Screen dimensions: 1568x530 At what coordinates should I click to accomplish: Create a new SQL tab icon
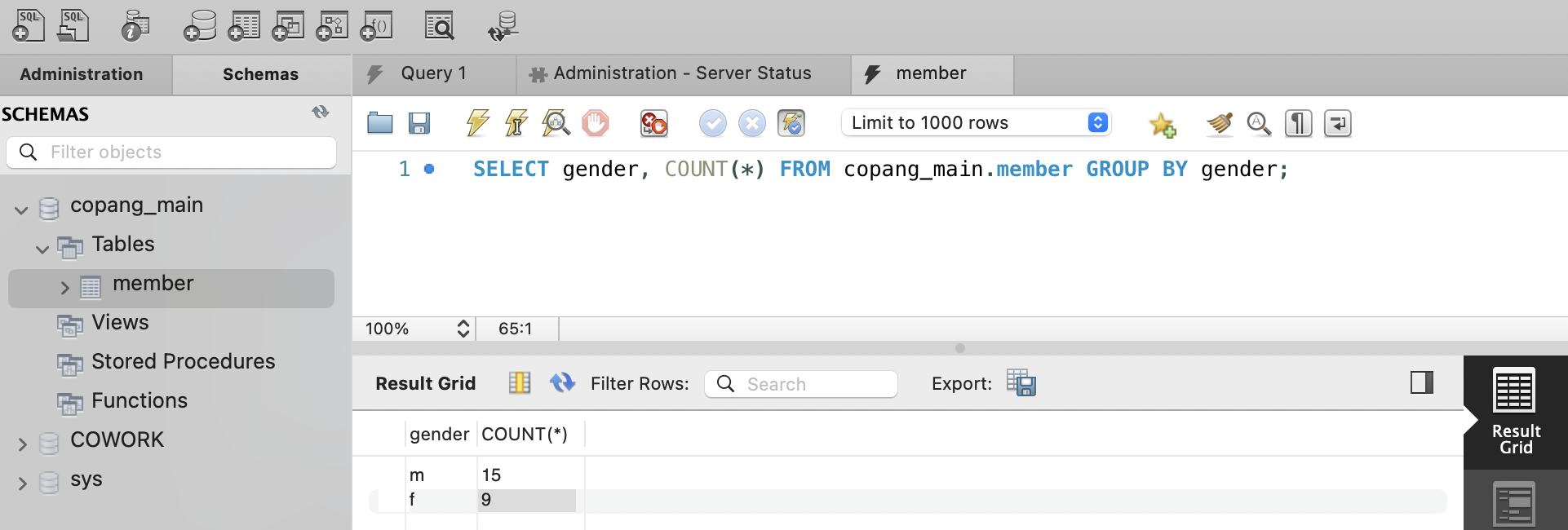[x=28, y=25]
